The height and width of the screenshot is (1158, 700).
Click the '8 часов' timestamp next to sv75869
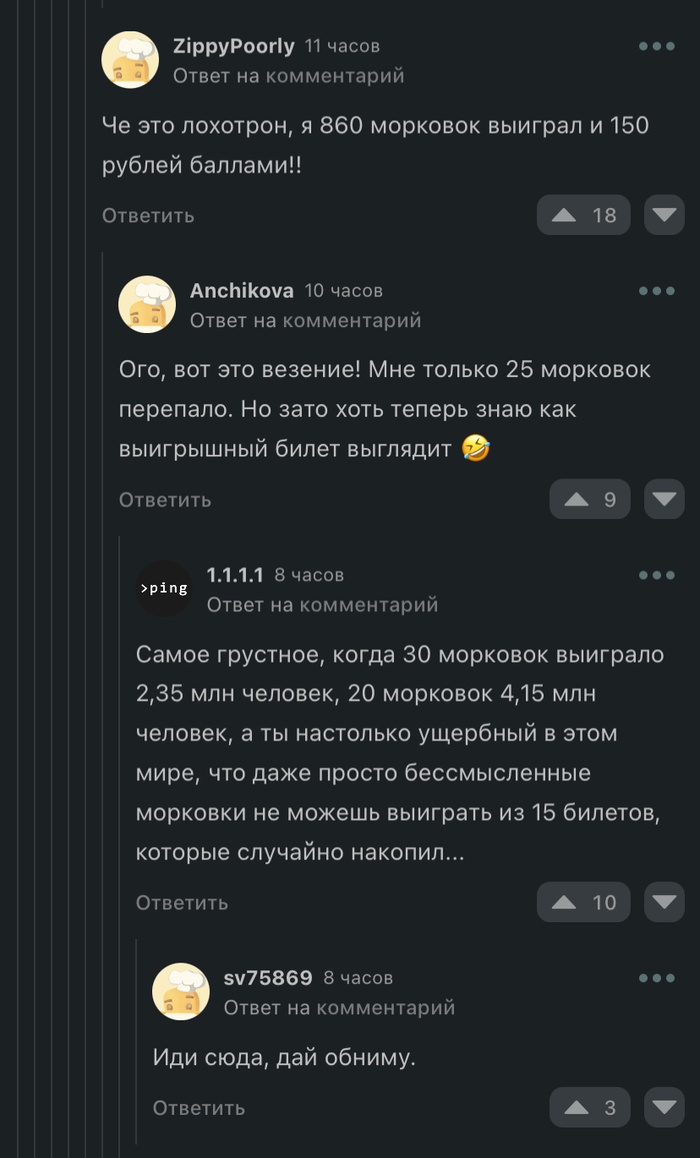click(x=358, y=978)
